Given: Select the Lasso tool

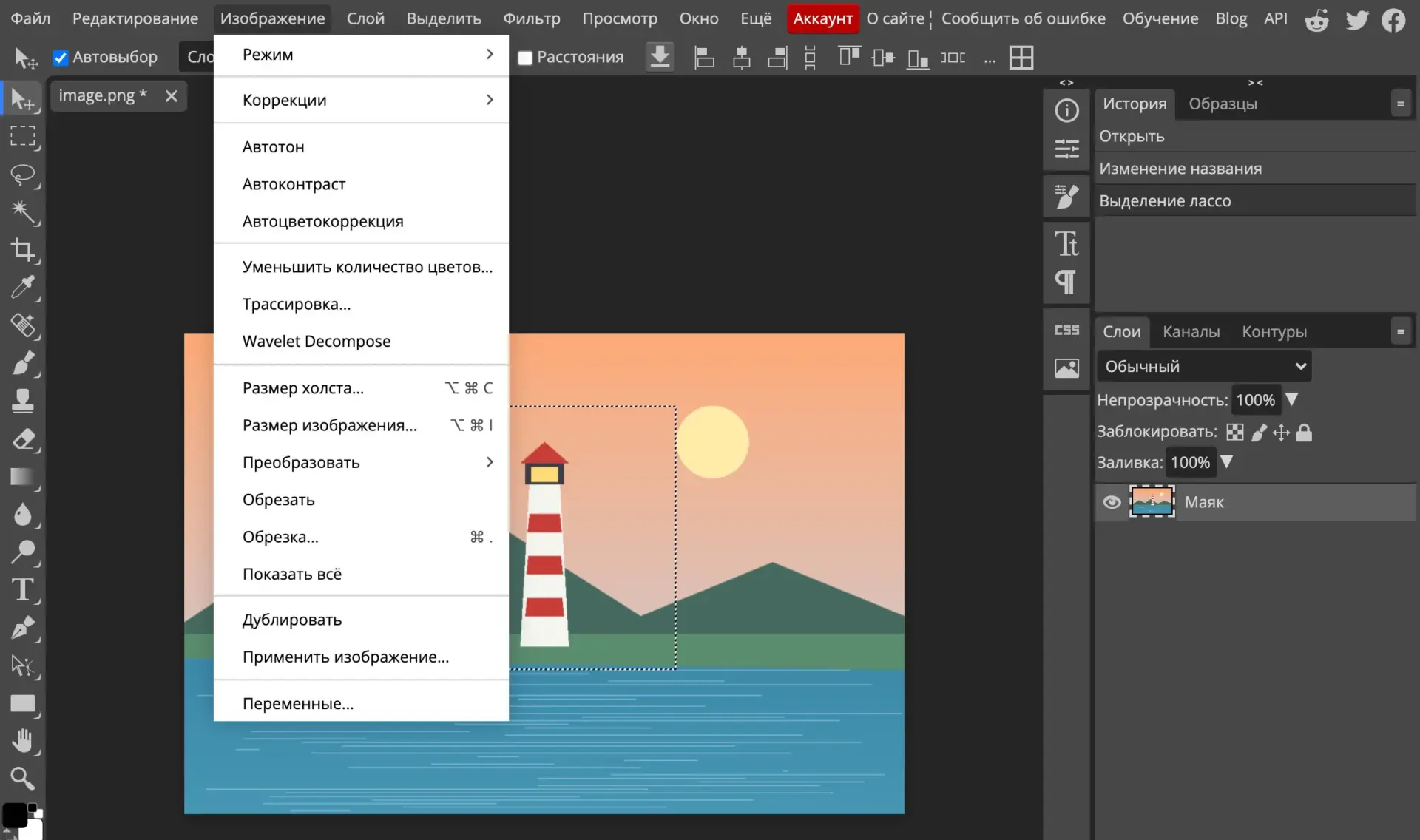Looking at the screenshot, I should (22, 175).
